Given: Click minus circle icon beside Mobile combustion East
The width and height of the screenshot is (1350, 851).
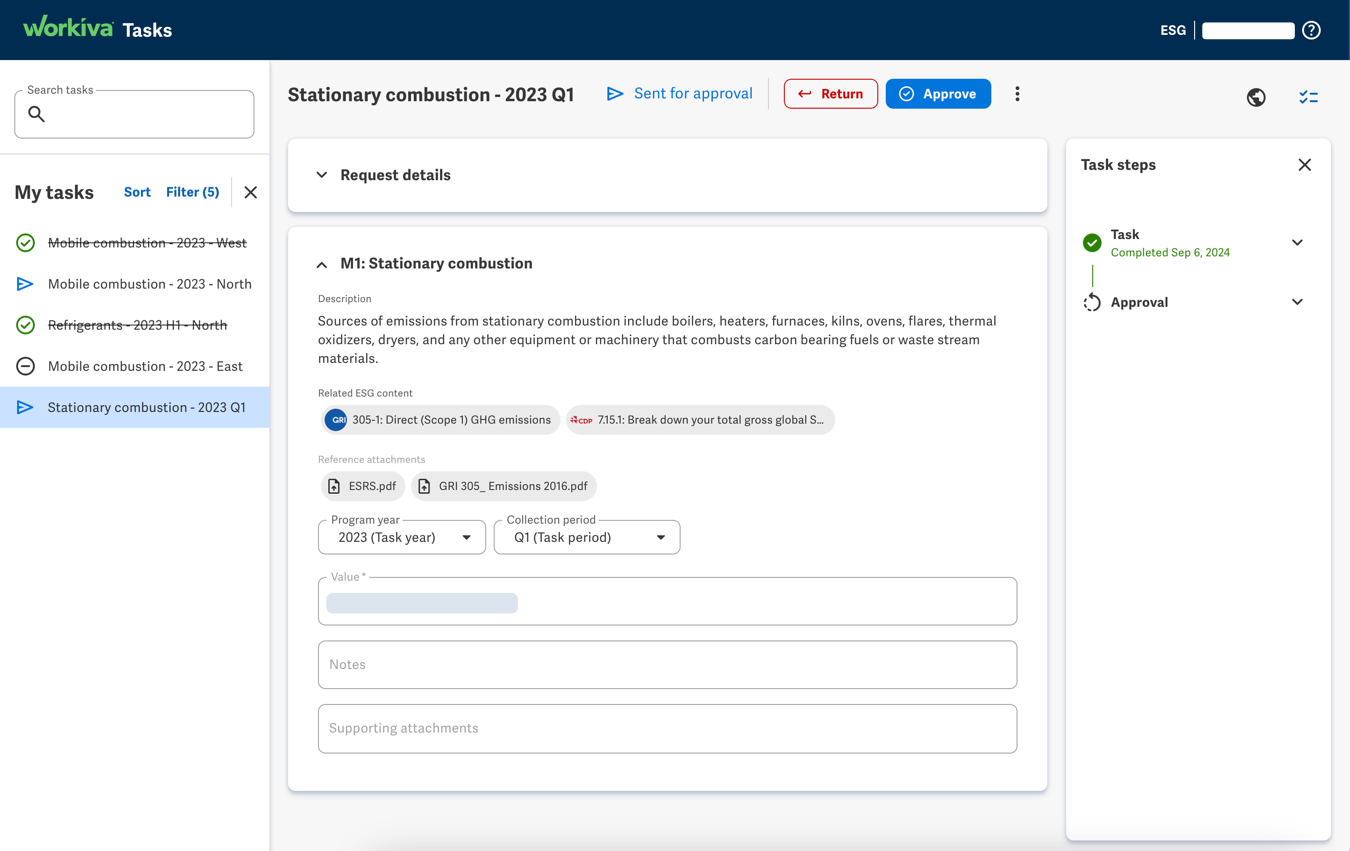Looking at the screenshot, I should coord(26,366).
